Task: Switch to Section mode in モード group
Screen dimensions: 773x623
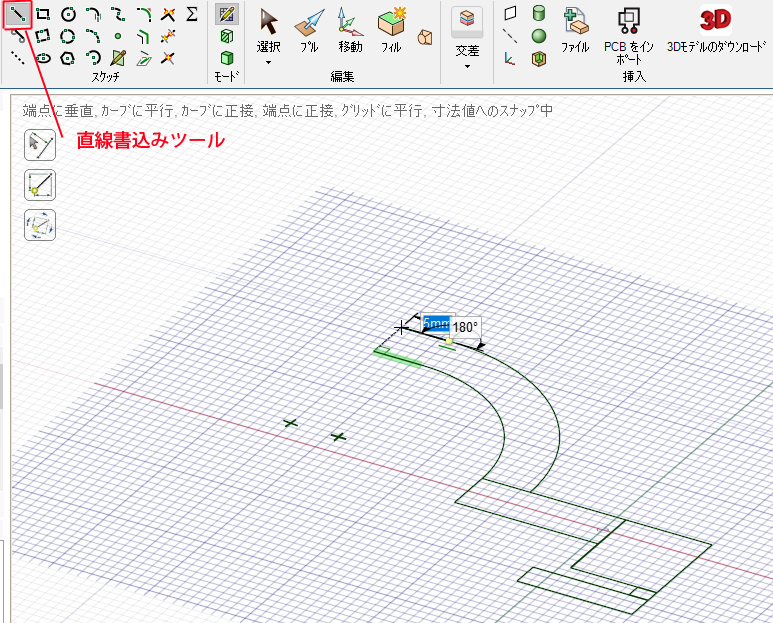Action: (227, 36)
